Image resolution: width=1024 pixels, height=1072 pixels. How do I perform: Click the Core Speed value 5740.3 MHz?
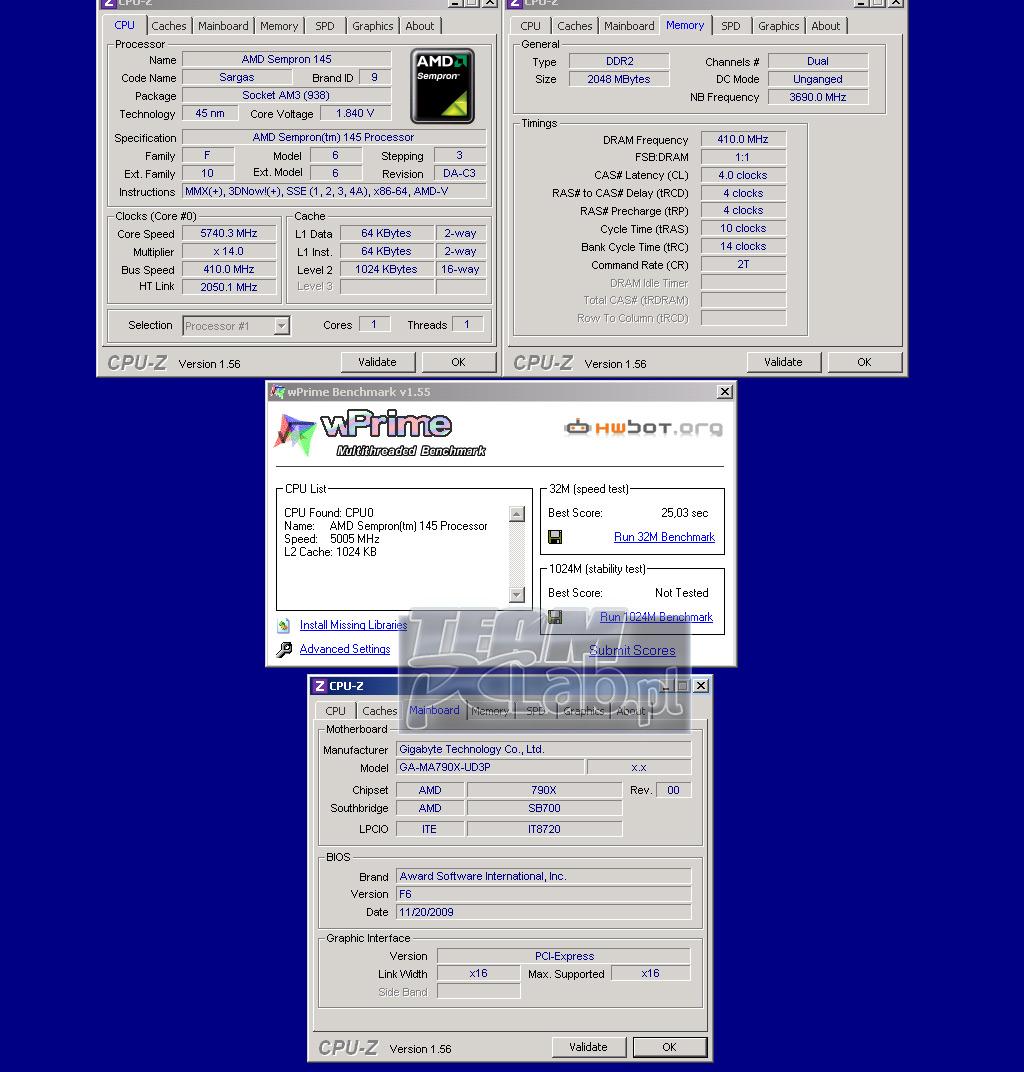tap(229, 234)
